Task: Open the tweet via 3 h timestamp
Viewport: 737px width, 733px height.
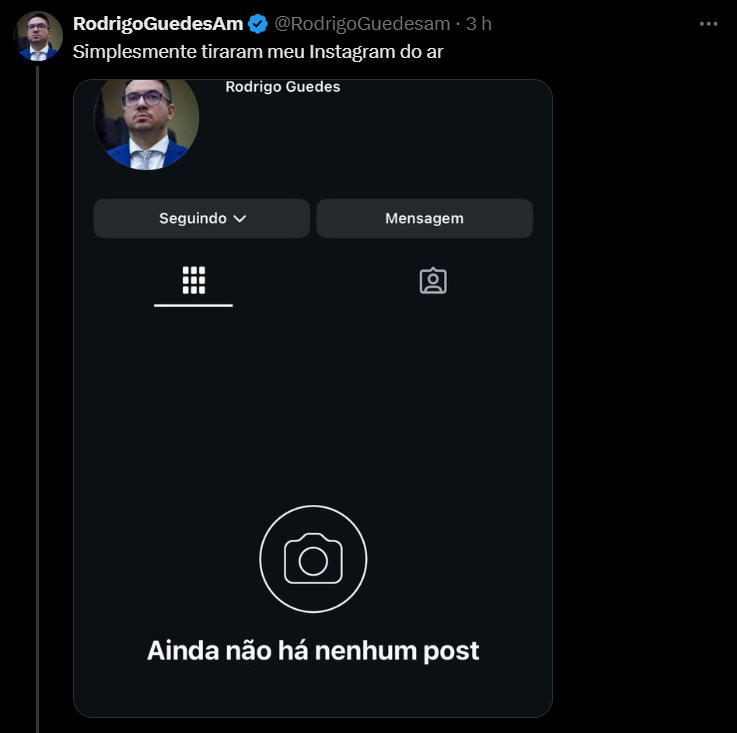Action: tap(479, 24)
